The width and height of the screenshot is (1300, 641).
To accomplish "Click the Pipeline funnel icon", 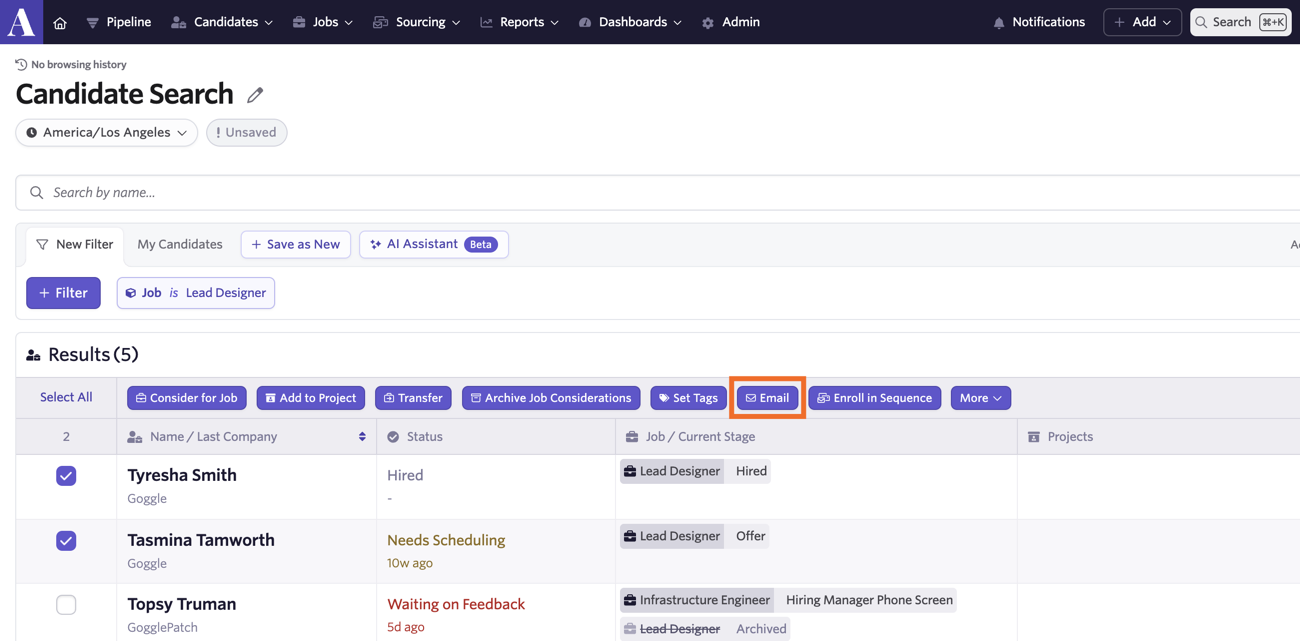I will pos(92,22).
